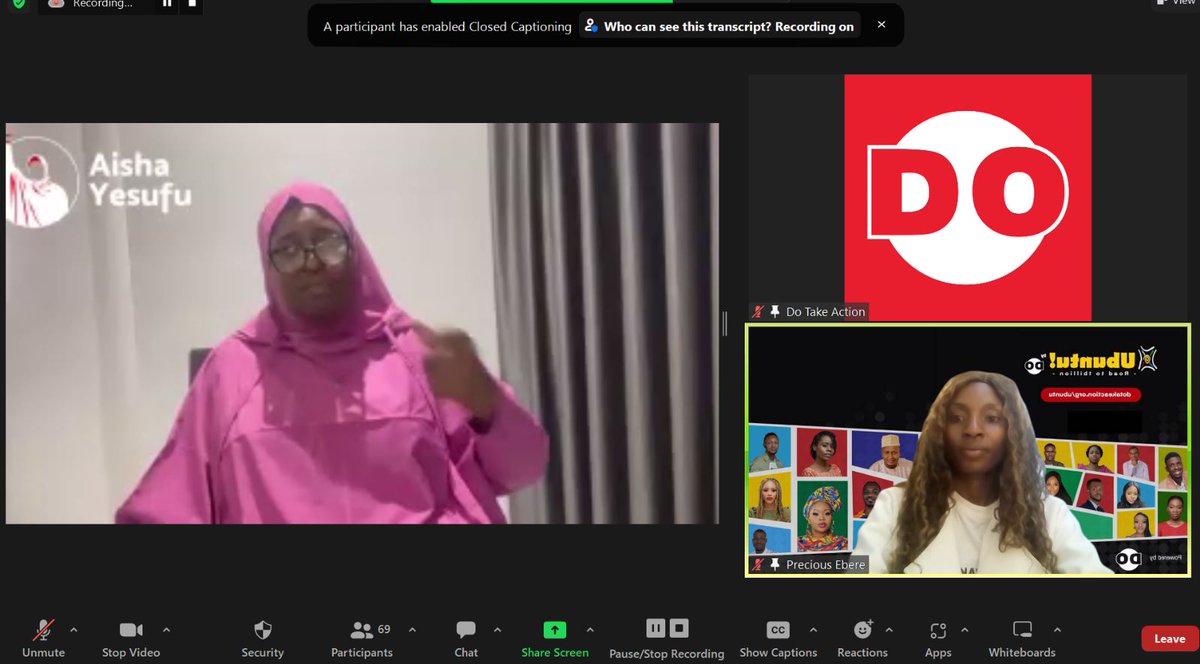1200x664 pixels.
Task: Click the "Do Take Action" name label
Action: [x=825, y=312]
